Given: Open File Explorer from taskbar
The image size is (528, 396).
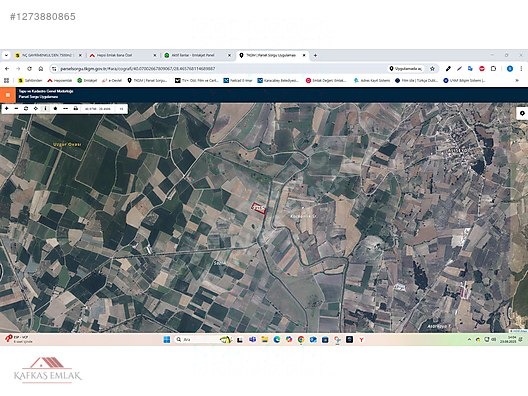Looking at the screenshot, I should click(265, 340).
